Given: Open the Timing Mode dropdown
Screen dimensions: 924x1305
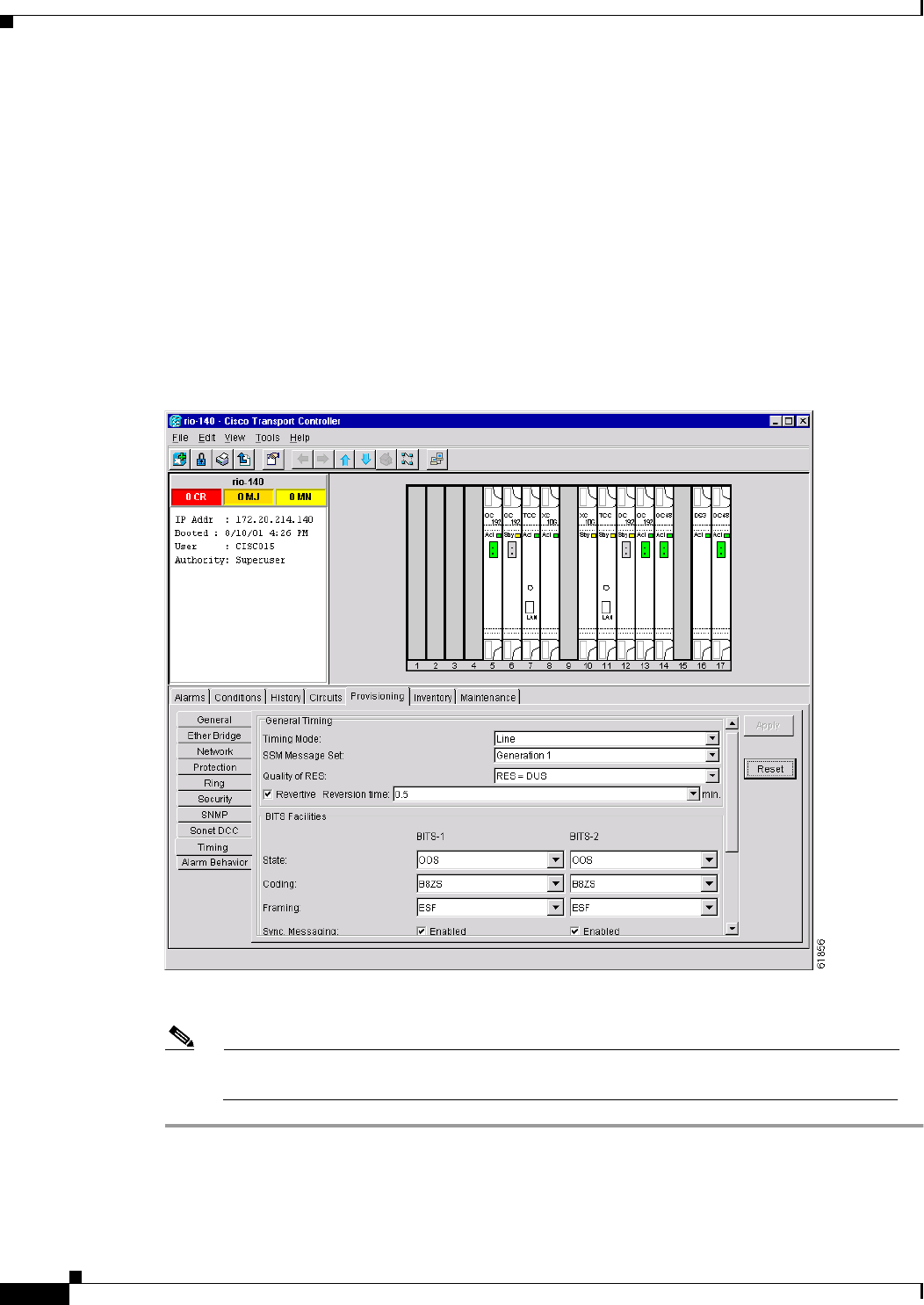Looking at the screenshot, I should pyautogui.click(x=712, y=739).
